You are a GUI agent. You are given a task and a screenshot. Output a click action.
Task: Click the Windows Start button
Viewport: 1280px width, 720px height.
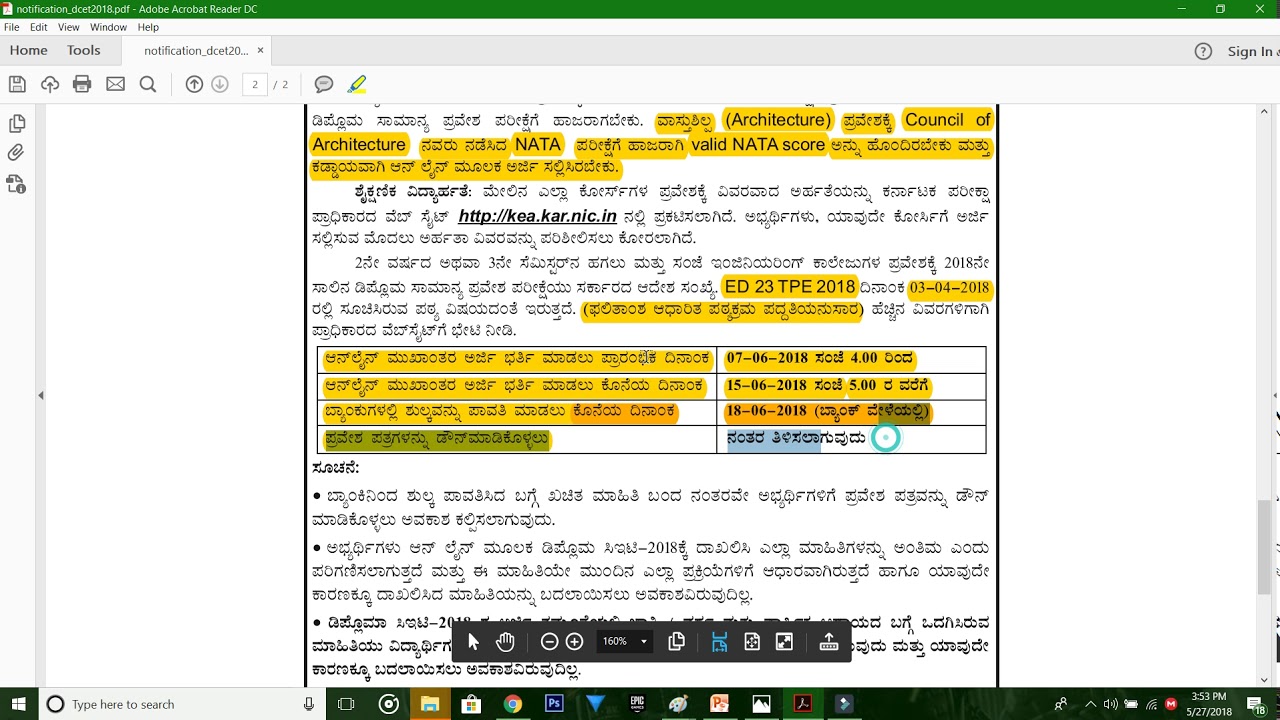pyautogui.click(x=18, y=704)
